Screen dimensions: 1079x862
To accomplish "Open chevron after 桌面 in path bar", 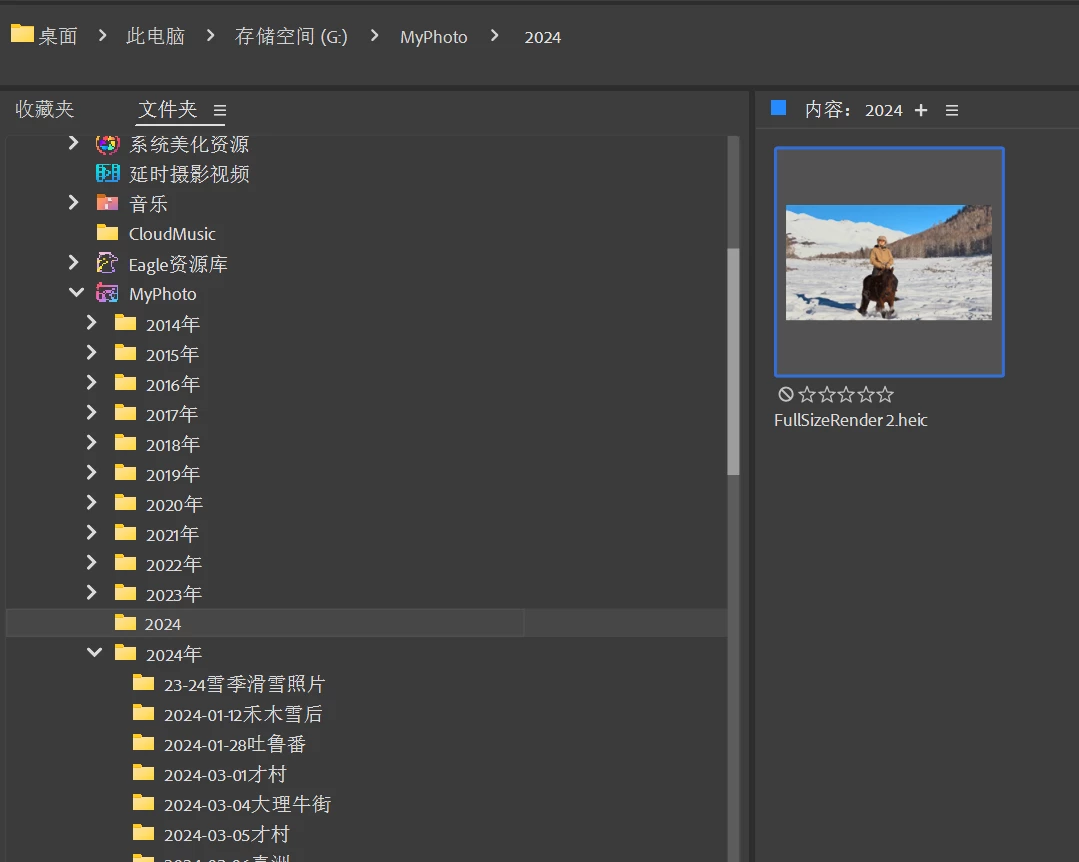I will click(103, 35).
